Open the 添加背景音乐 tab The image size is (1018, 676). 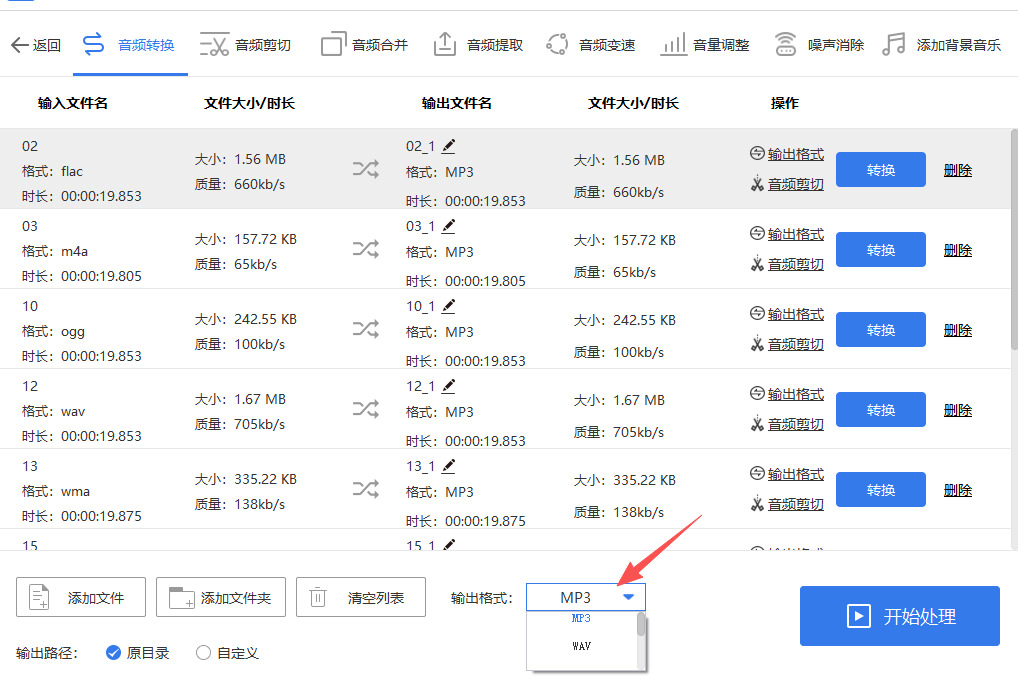click(941, 45)
